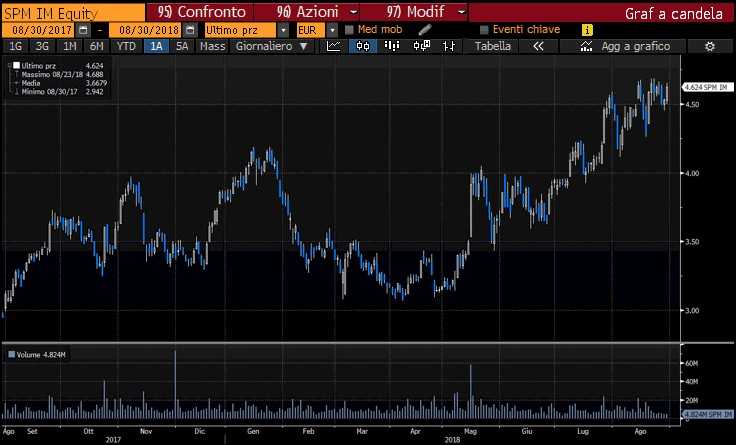Toggle the Ultimo prz legend series box
736x445 pixels.
click(15, 65)
